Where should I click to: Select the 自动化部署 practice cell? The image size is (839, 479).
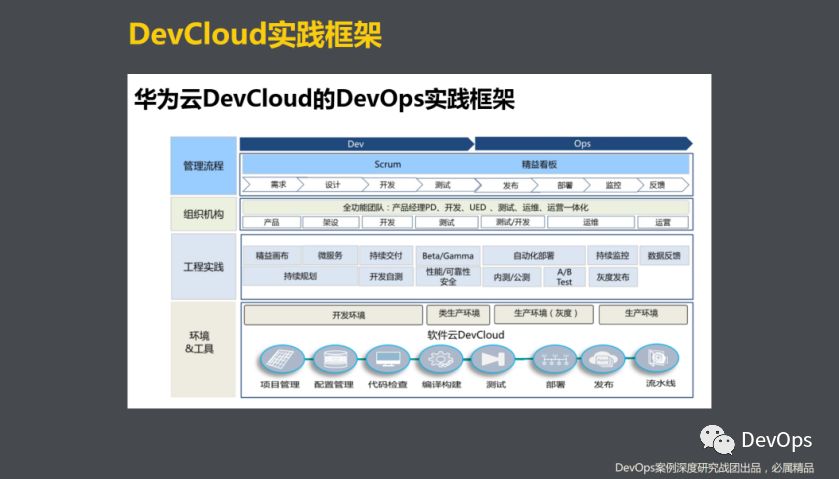point(533,255)
